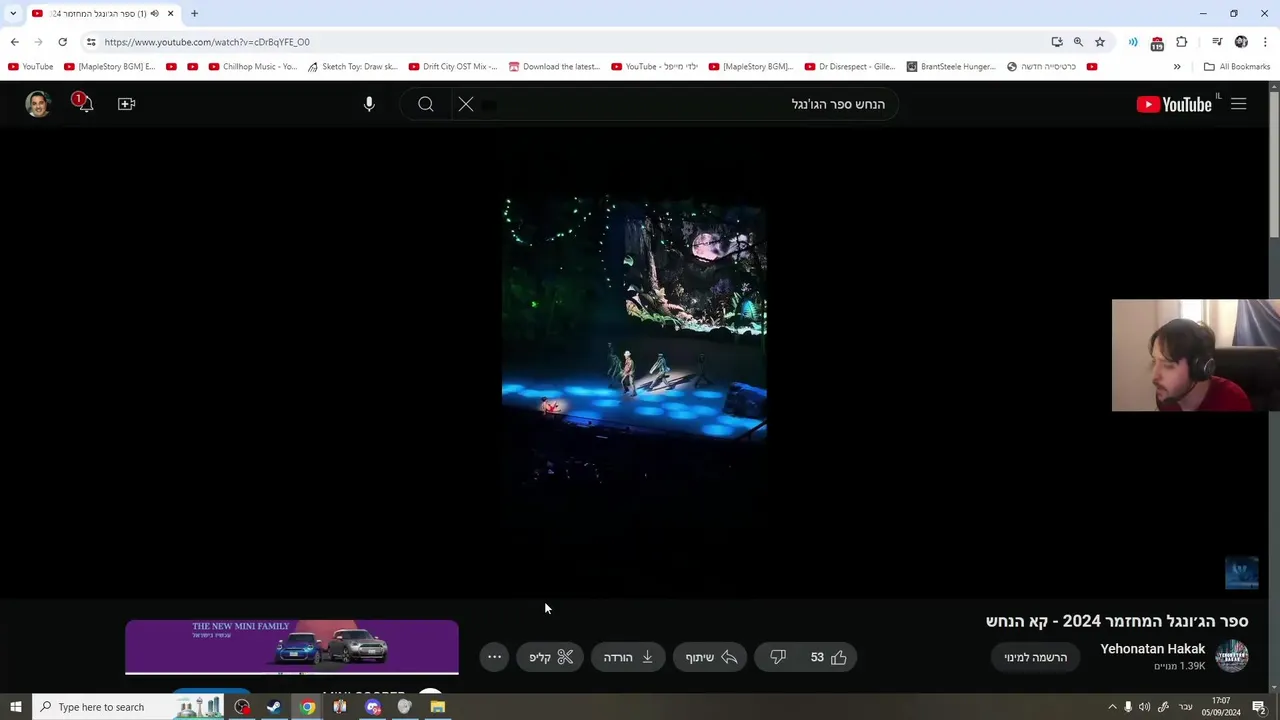The width and height of the screenshot is (1280, 720).
Task: Open the Extensions puzzle icon
Action: [1182, 42]
